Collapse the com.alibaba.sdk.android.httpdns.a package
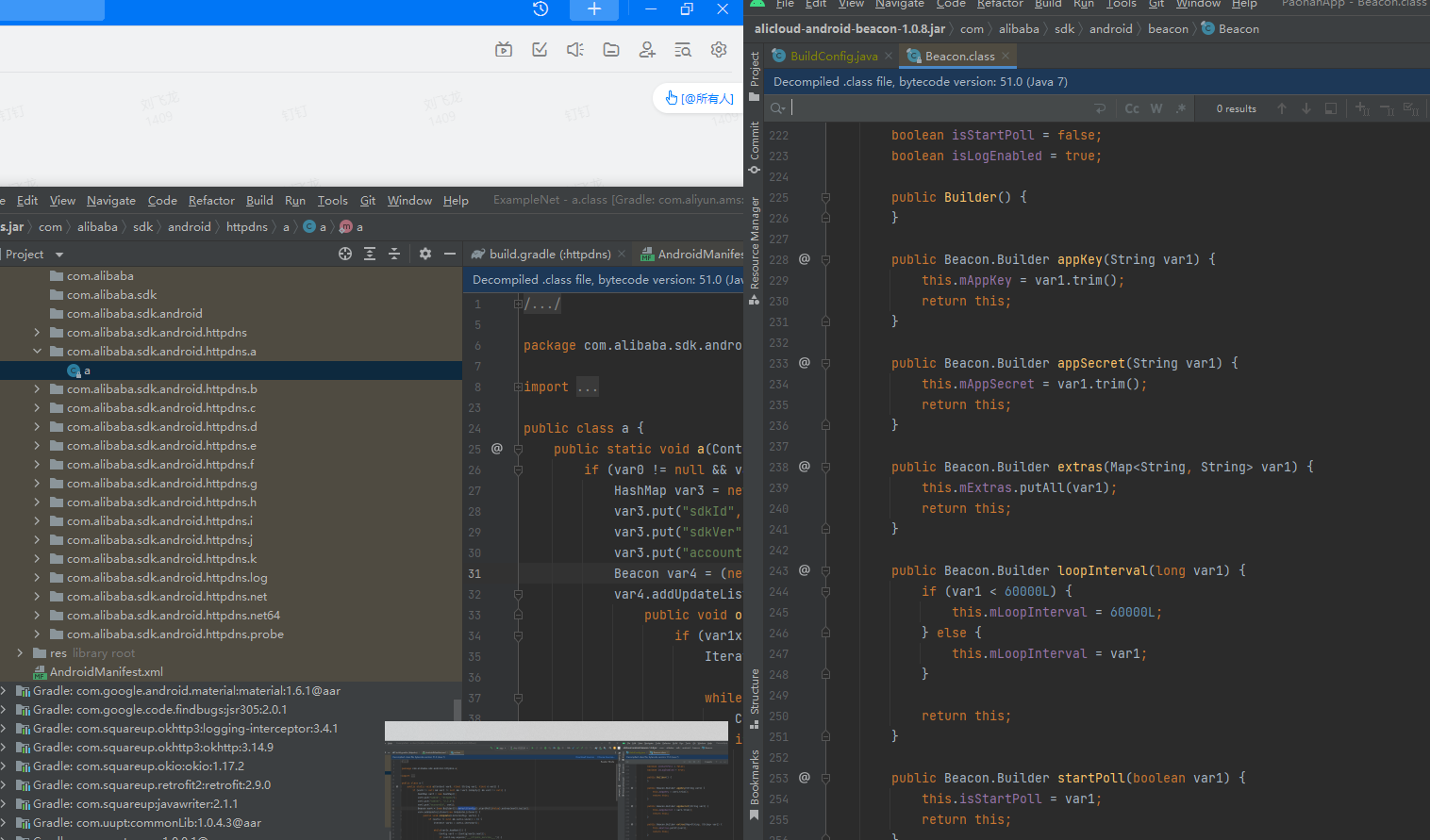The width and height of the screenshot is (1430, 840). (x=37, y=351)
